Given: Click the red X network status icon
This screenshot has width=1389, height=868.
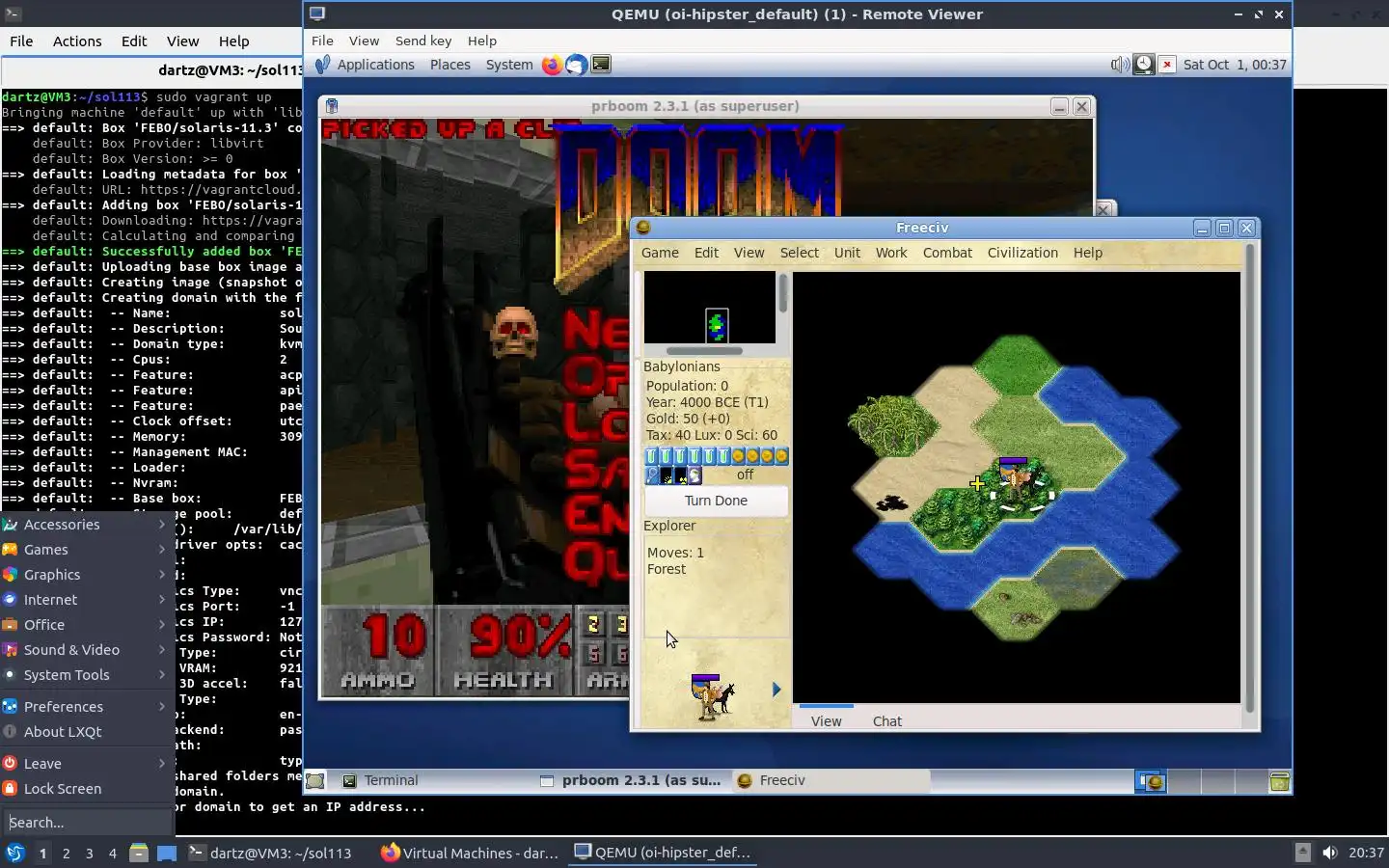Looking at the screenshot, I should [x=1167, y=65].
